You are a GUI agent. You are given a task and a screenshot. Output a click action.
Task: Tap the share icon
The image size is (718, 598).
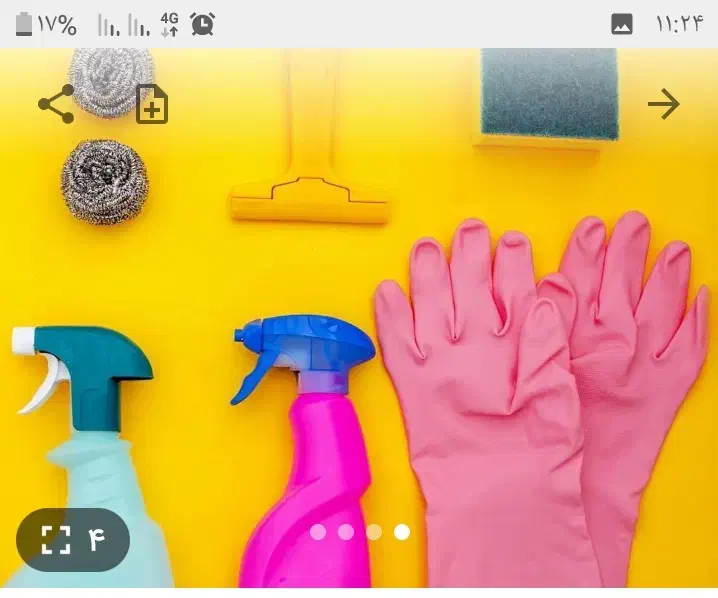(56, 104)
